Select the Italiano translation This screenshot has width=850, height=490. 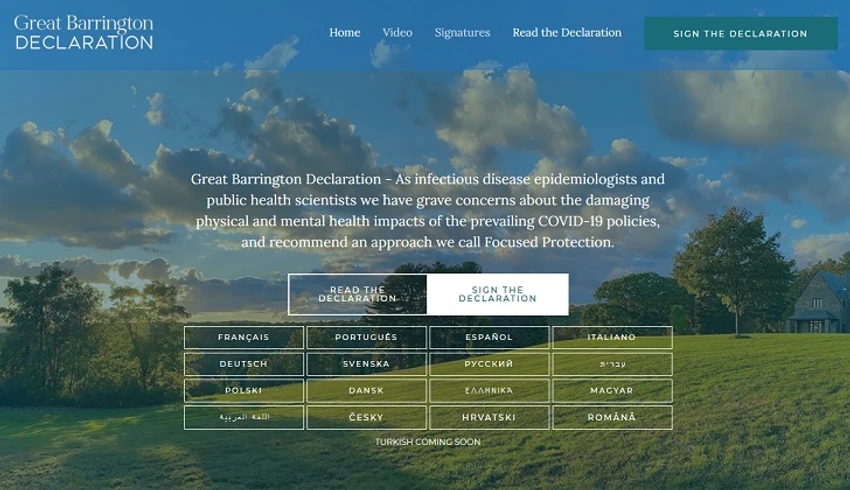tap(612, 337)
